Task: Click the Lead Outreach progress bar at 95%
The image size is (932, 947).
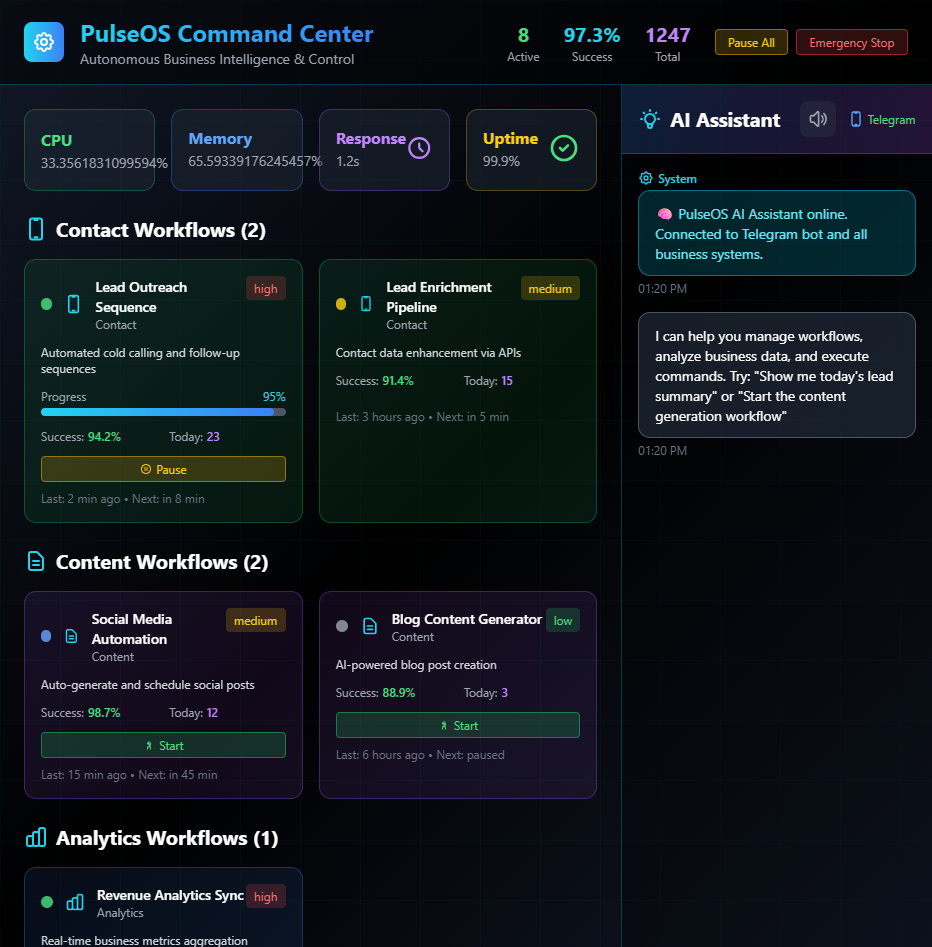Action: point(163,412)
